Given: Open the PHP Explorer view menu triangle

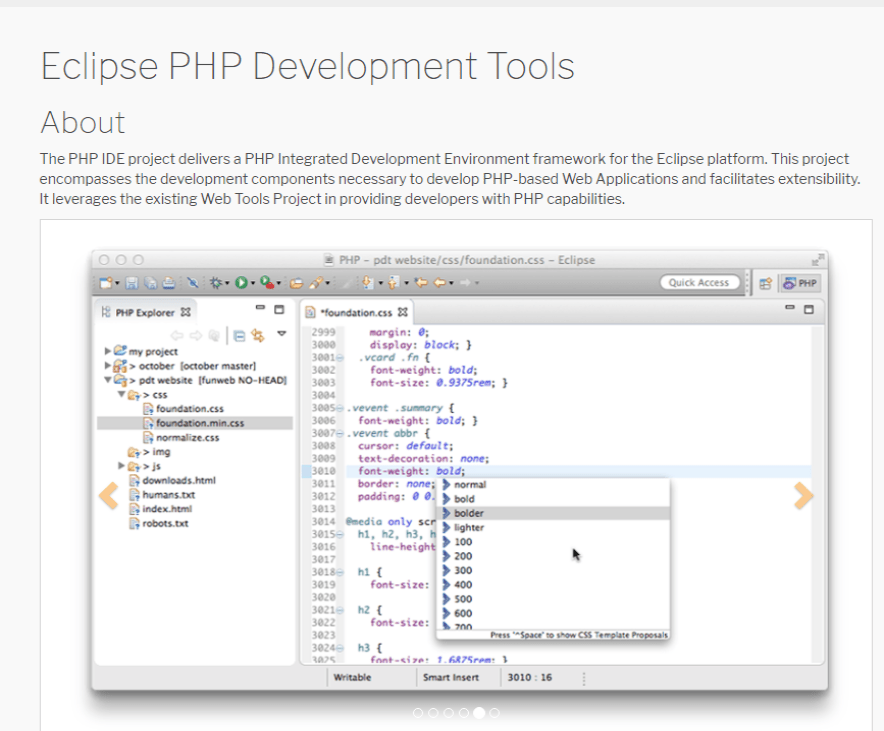Looking at the screenshot, I should click(x=282, y=334).
